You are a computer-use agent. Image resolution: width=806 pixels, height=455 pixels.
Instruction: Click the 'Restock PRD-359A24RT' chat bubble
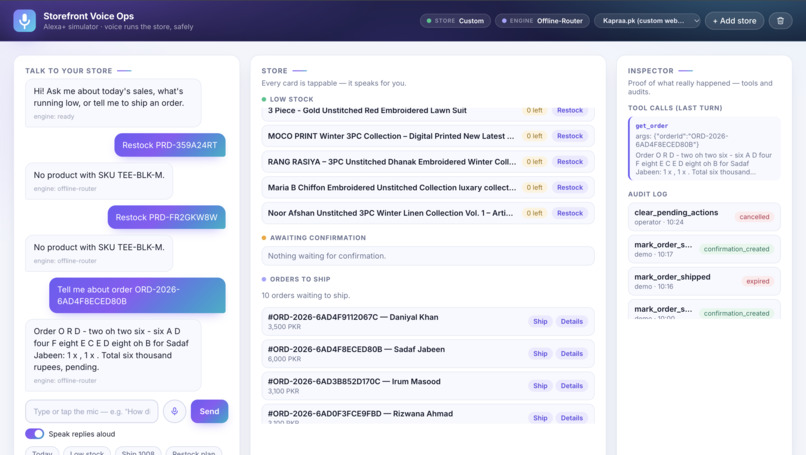tap(170, 145)
